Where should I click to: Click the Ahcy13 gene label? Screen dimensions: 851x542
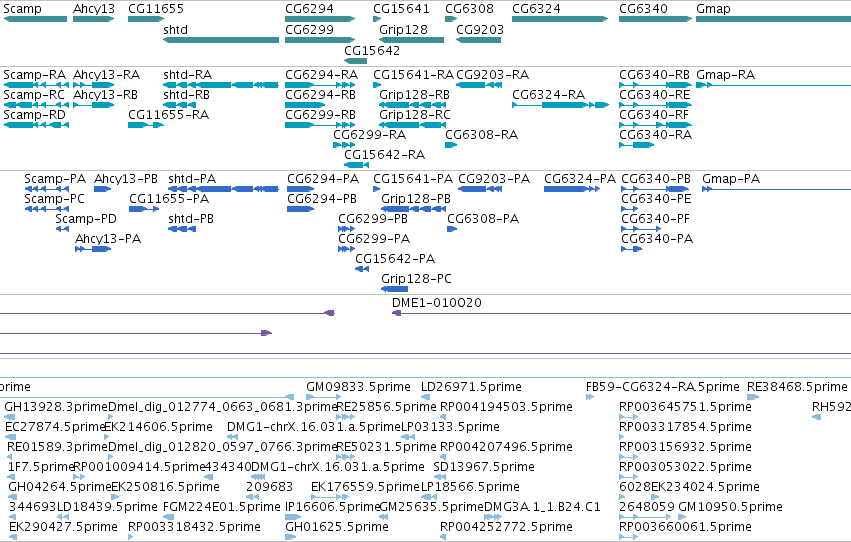94,9
